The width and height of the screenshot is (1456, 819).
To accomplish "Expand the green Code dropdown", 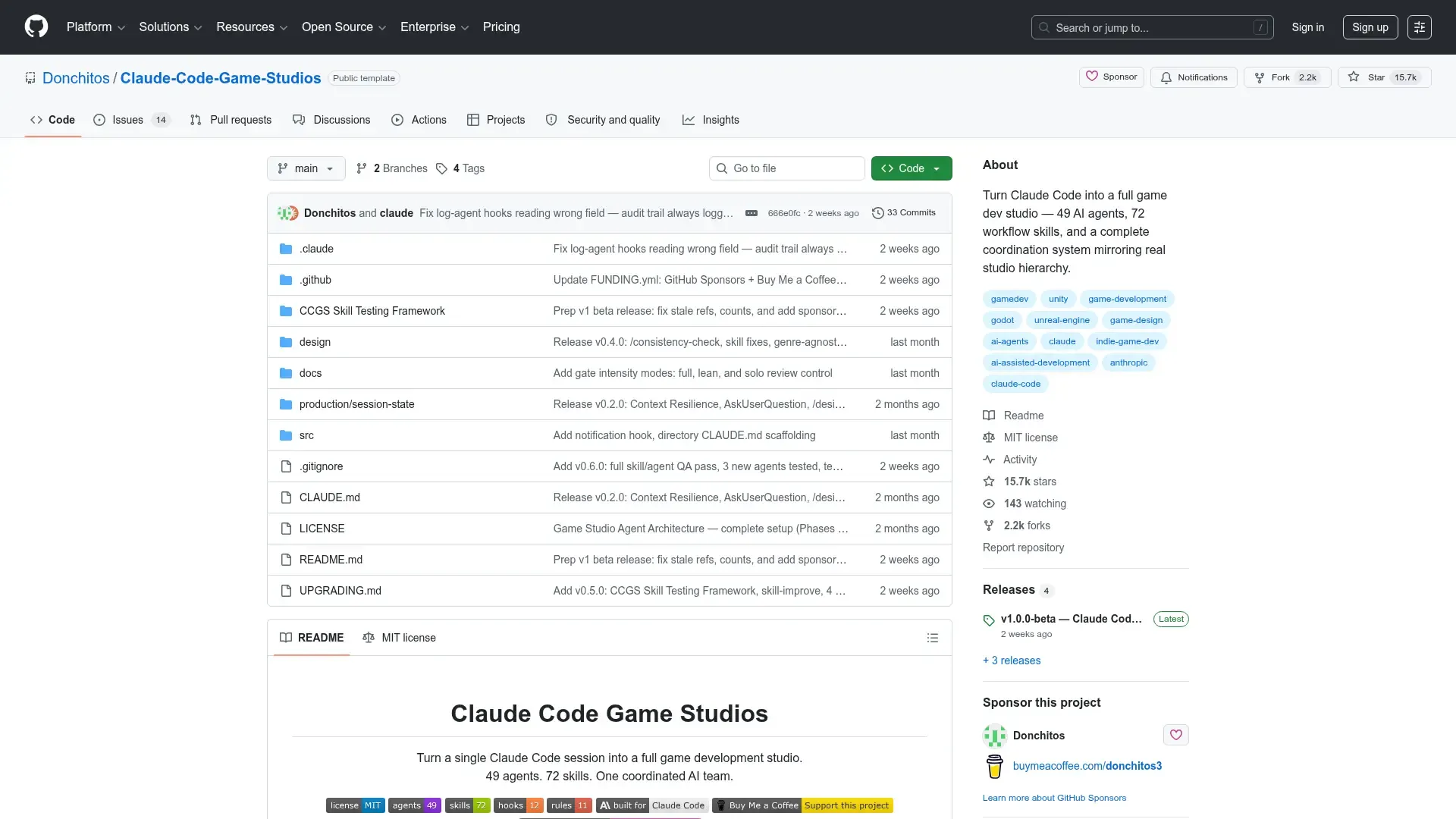I will (x=911, y=168).
